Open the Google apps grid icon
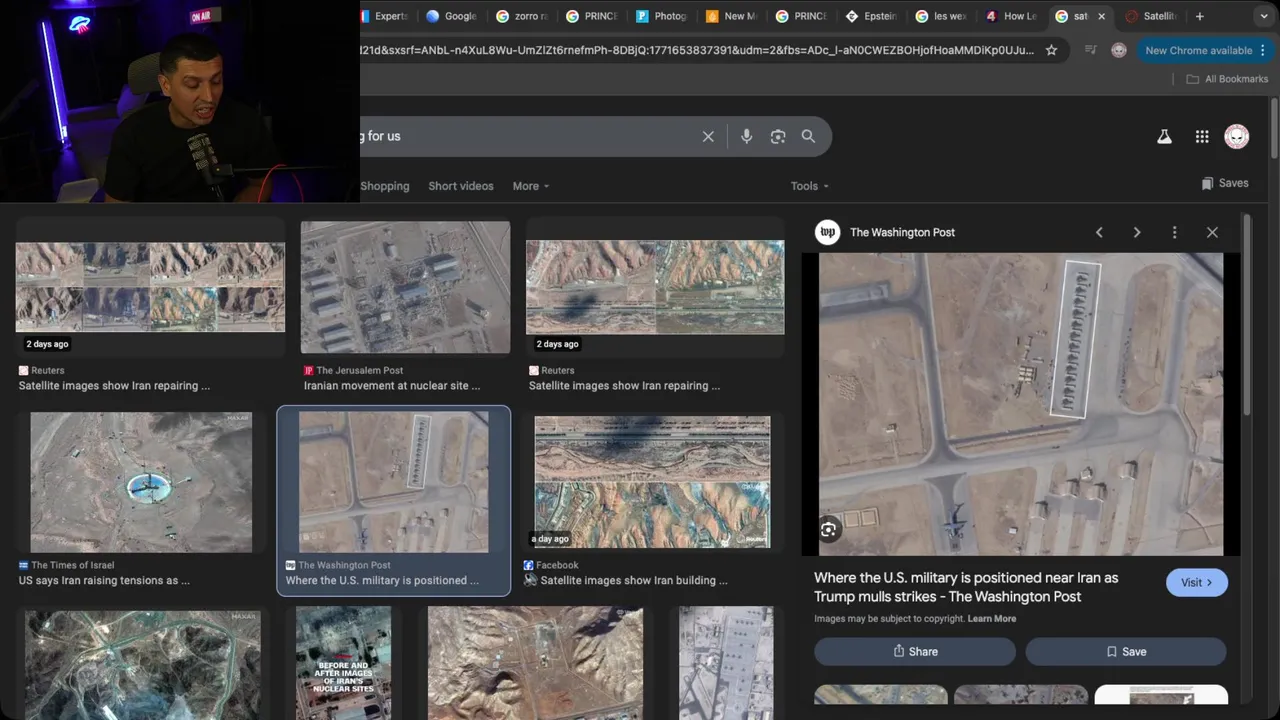Image resolution: width=1280 pixels, height=720 pixels. (1202, 137)
